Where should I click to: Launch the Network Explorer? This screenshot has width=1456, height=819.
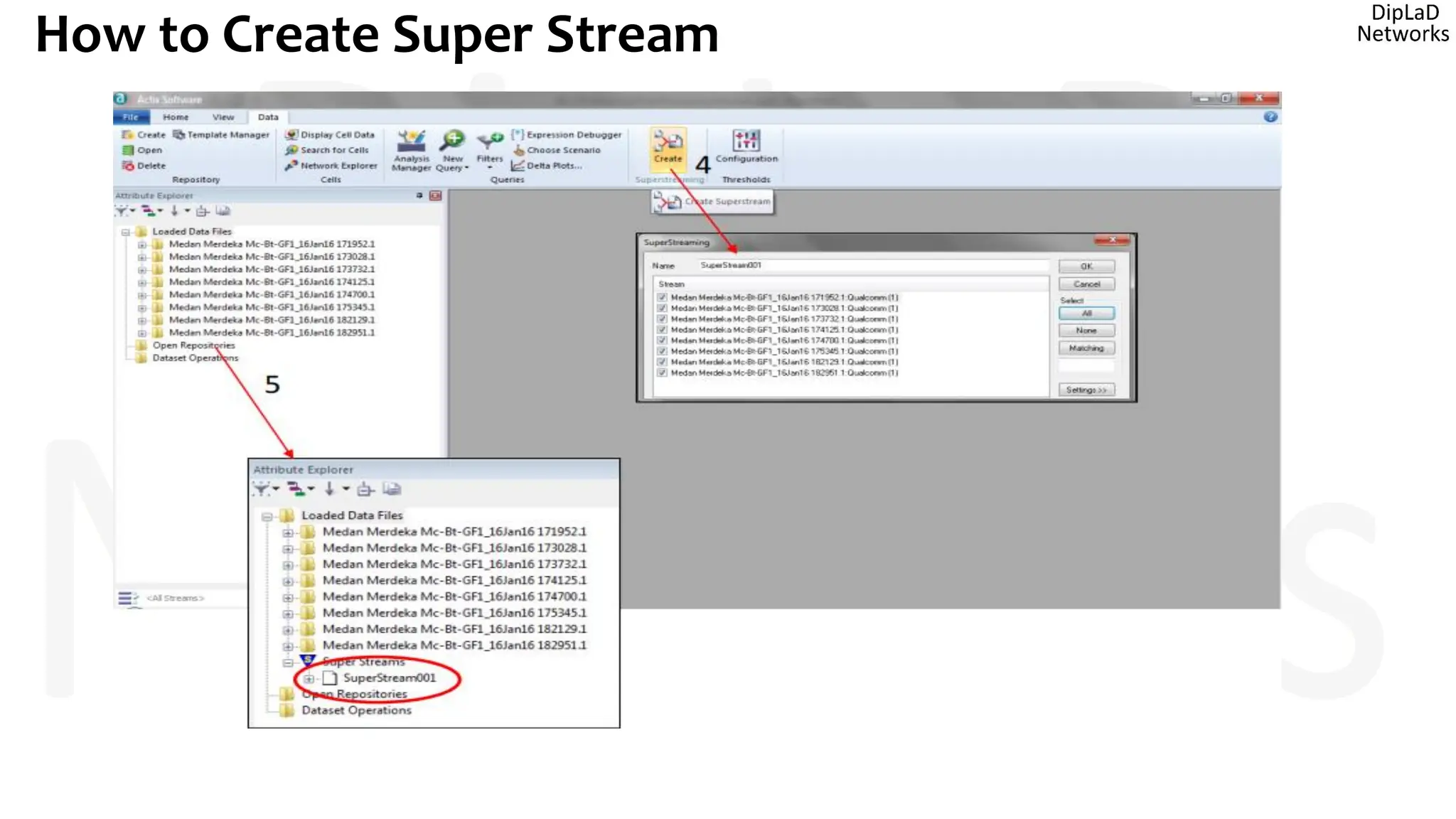331,166
